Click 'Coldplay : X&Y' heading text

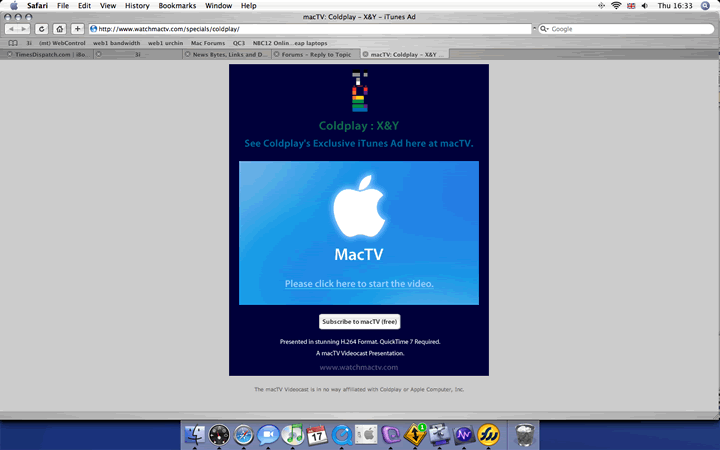(x=359, y=126)
